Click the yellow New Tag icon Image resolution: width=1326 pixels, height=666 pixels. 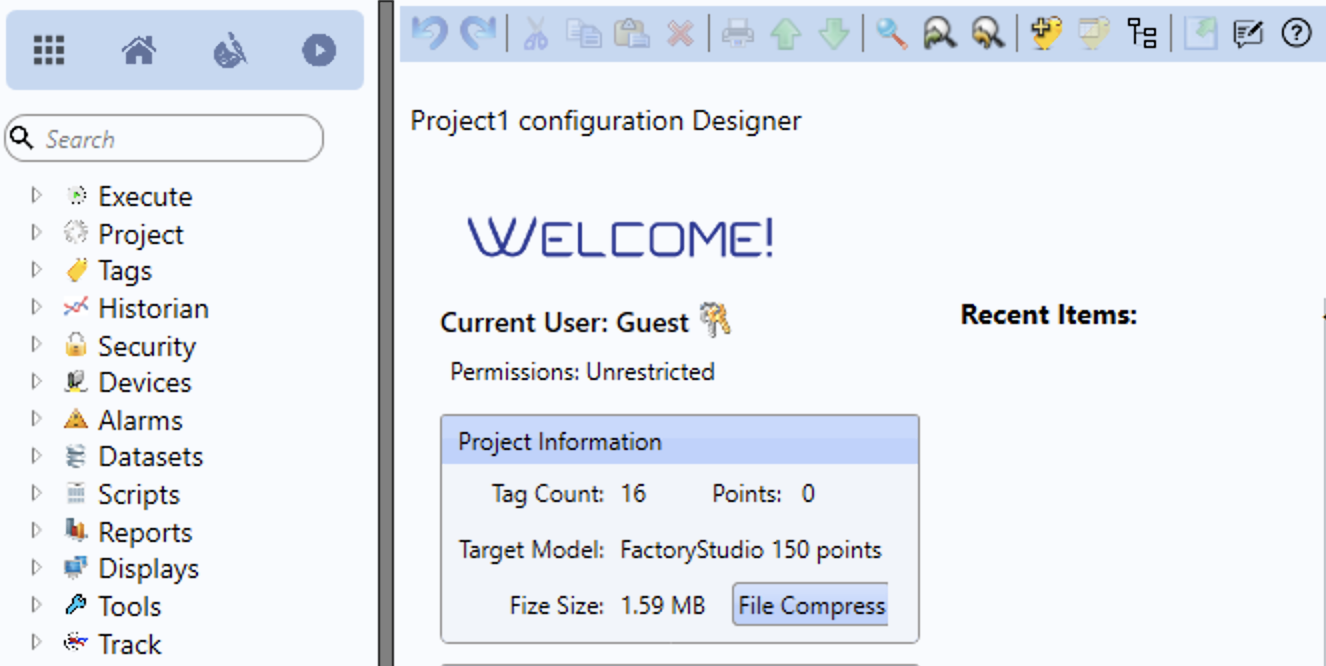click(1045, 33)
